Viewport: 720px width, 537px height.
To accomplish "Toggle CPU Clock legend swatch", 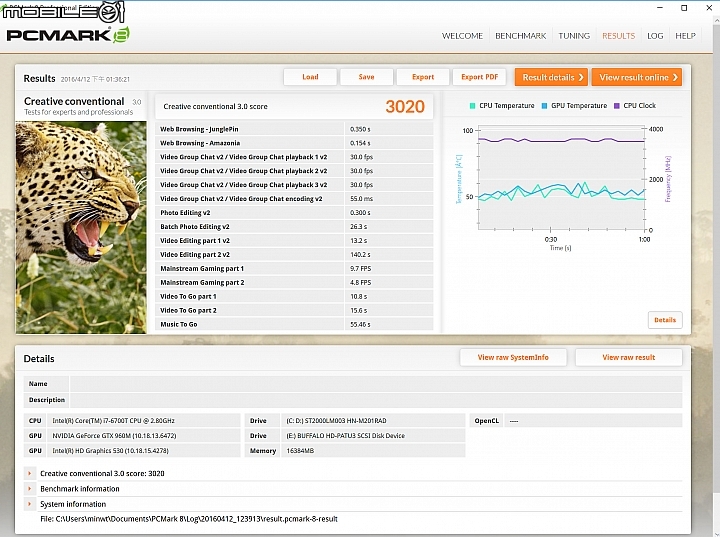I will [x=617, y=106].
